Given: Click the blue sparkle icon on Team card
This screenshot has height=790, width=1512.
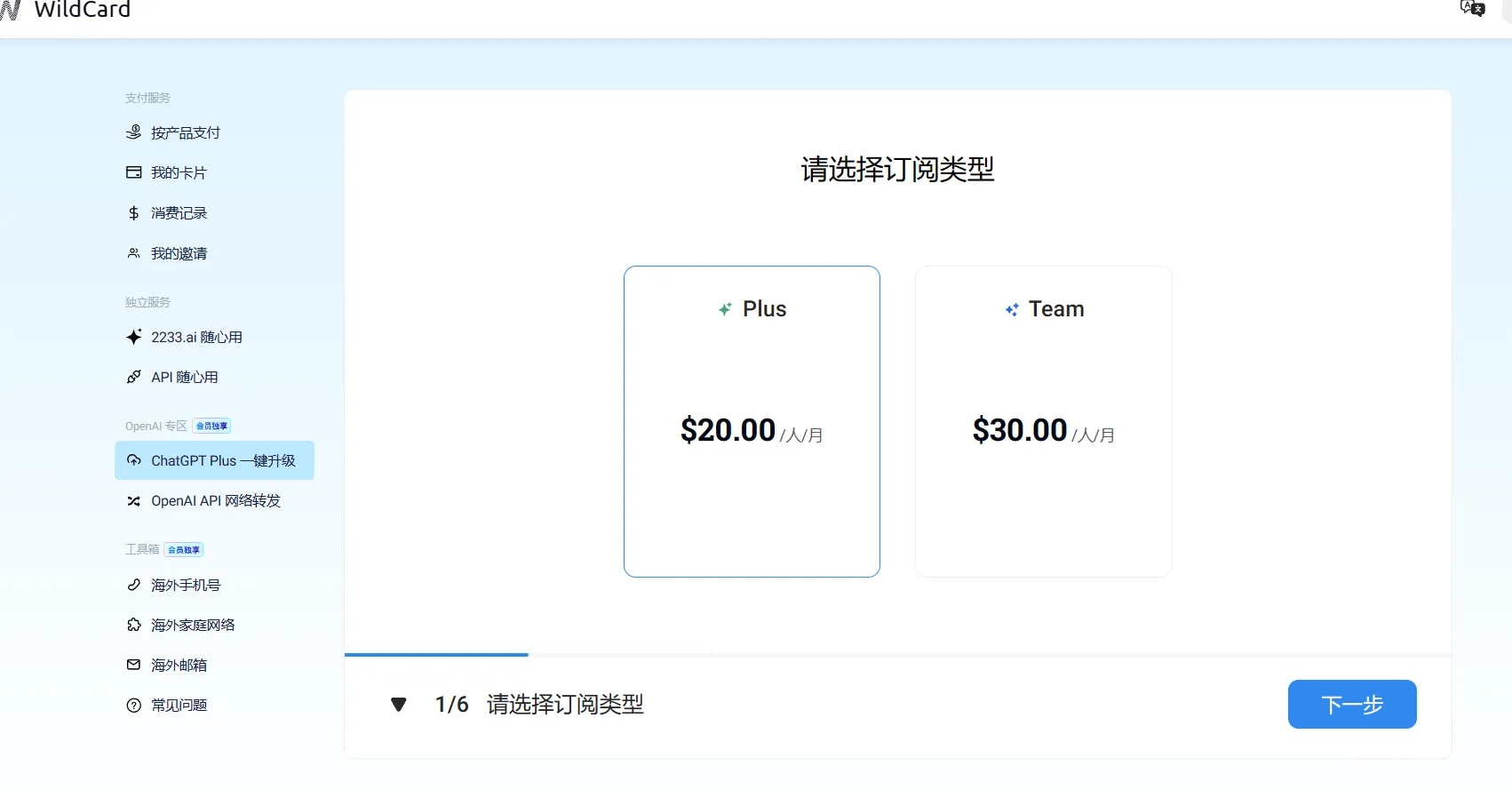Looking at the screenshot, I should pyautogui.click(x=1012, y=309).
